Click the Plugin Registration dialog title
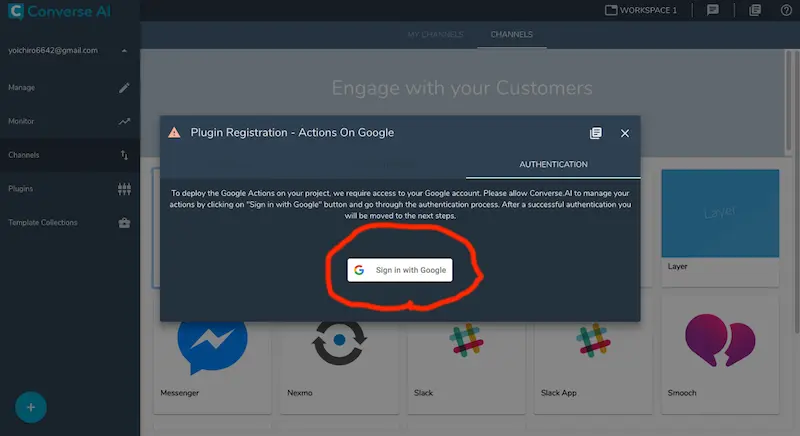This screenshot has width=800, height=436. click(292, 133)
